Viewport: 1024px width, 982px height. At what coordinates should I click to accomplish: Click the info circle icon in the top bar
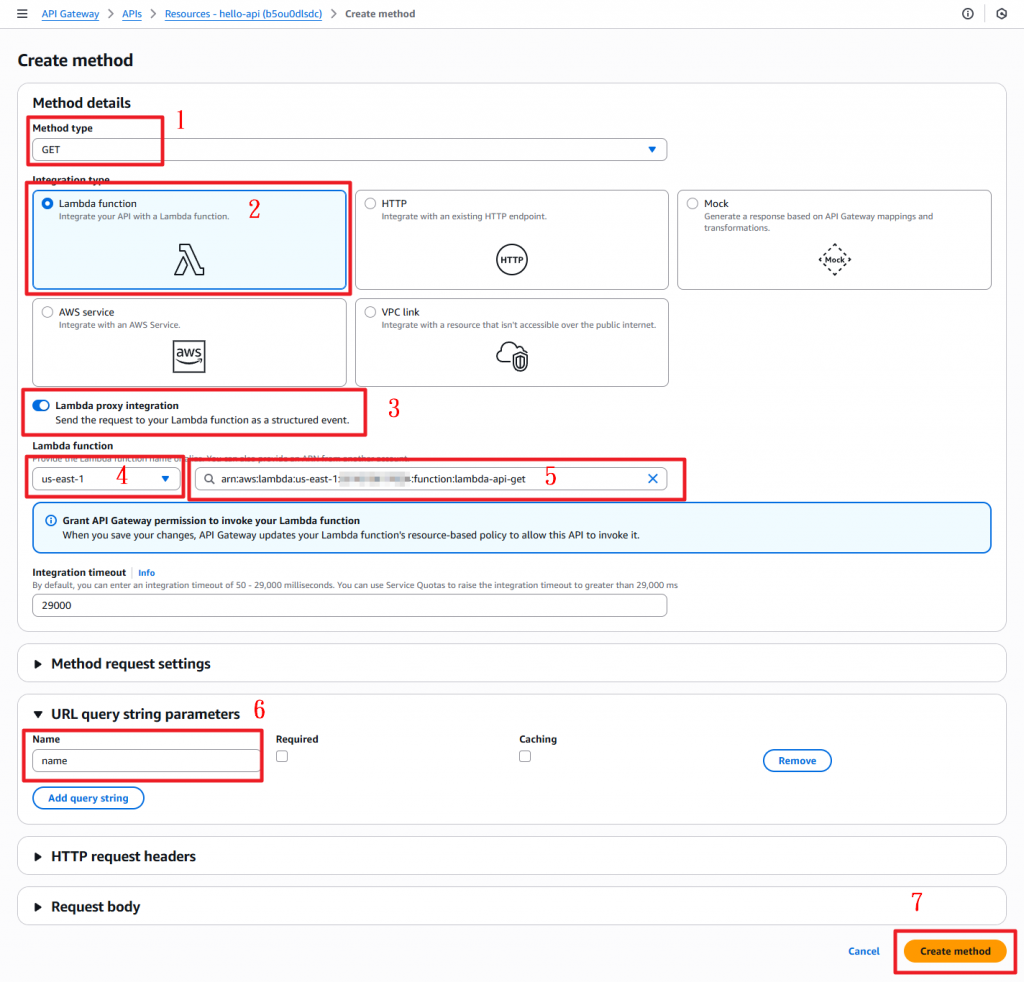point(968,14)
